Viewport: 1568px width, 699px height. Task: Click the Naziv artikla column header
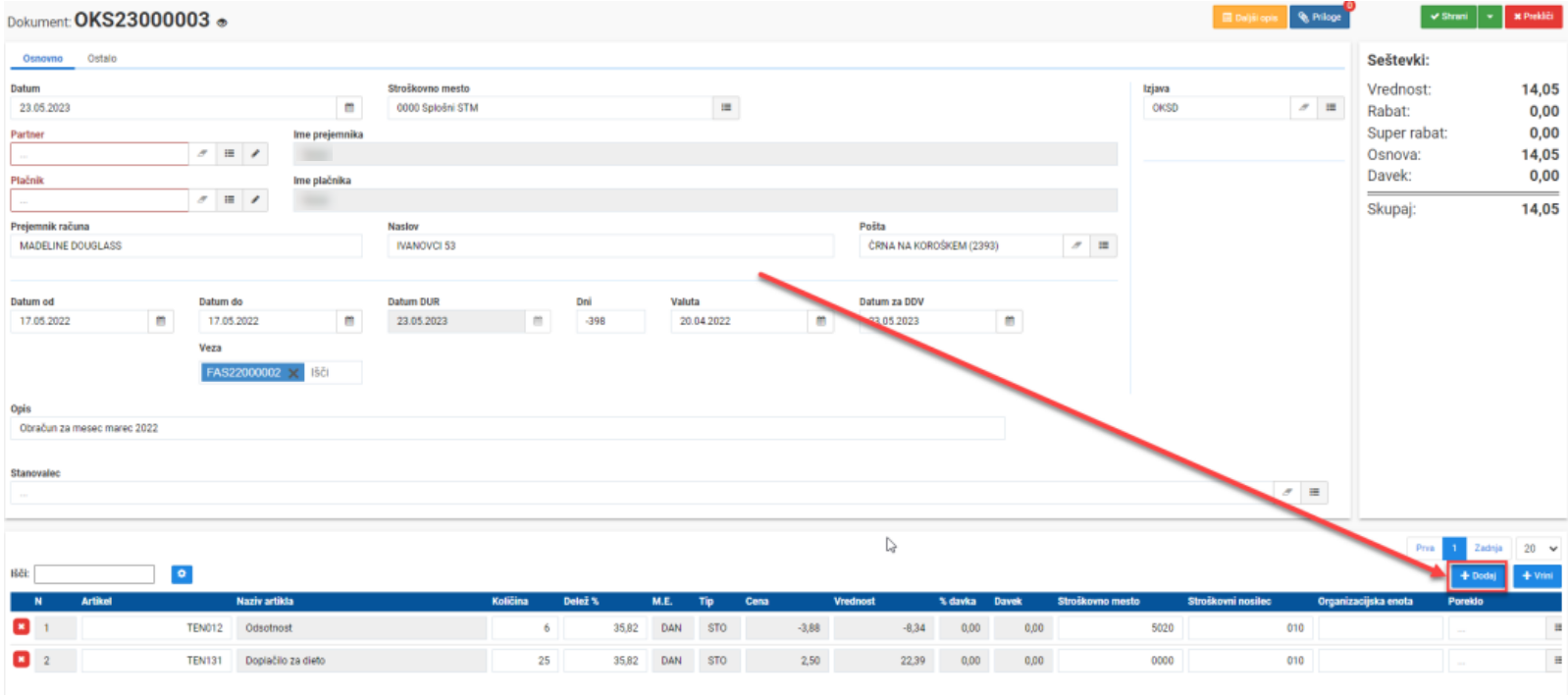click(x=265, y=602)
